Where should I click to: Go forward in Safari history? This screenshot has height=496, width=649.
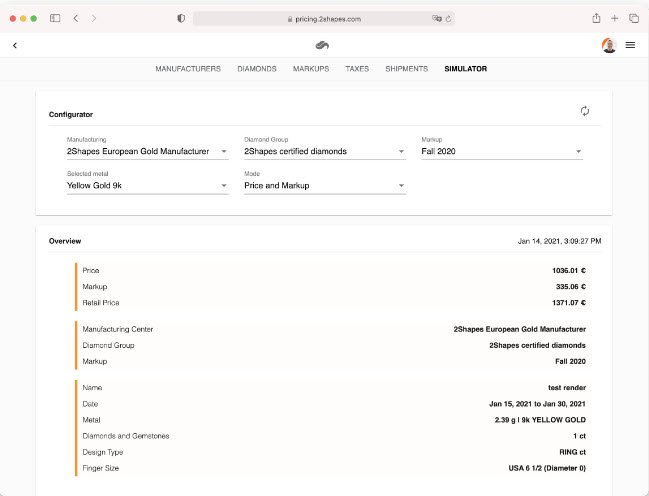94,18
